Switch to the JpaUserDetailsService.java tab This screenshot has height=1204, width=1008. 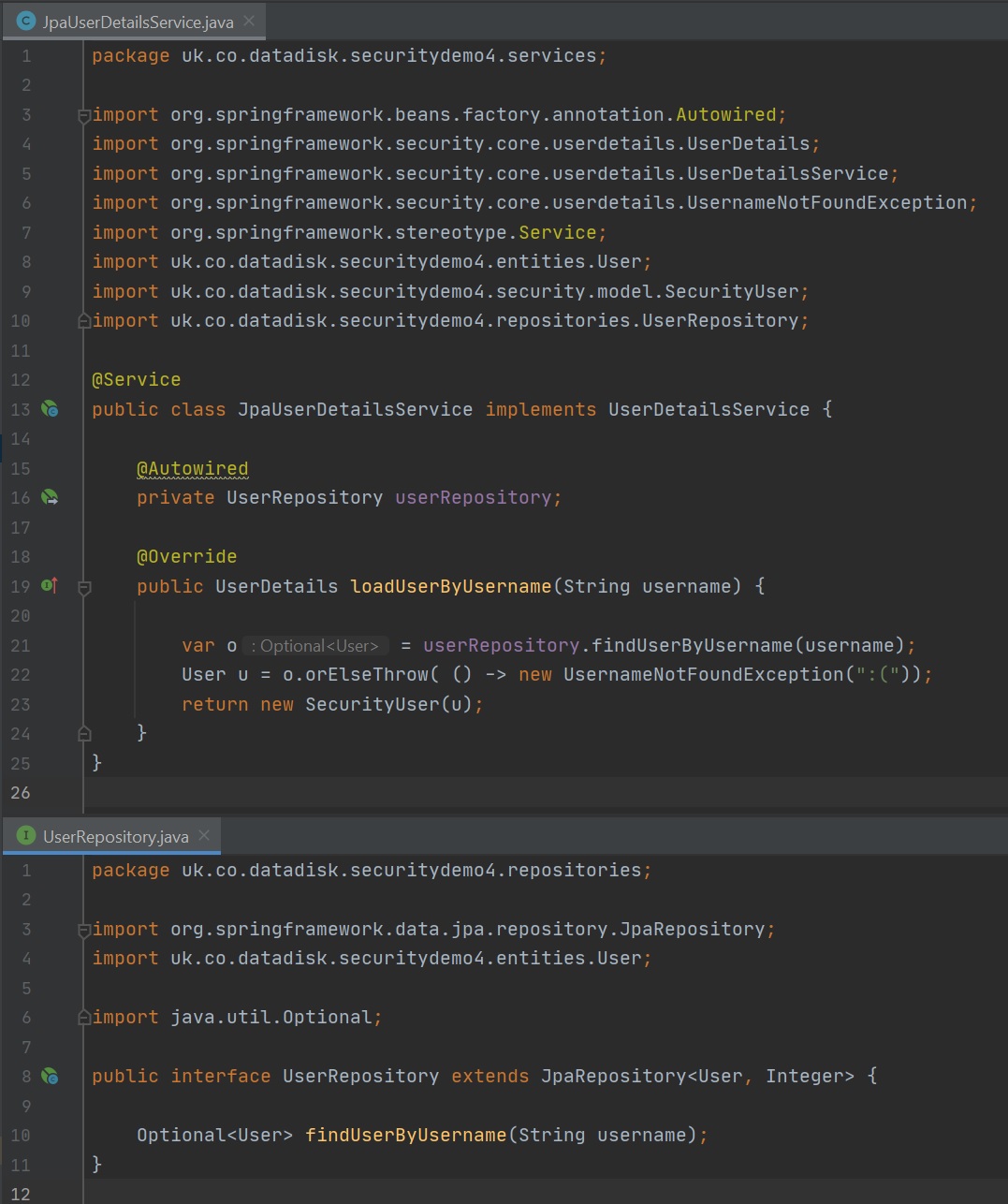(x=137, y=22)
